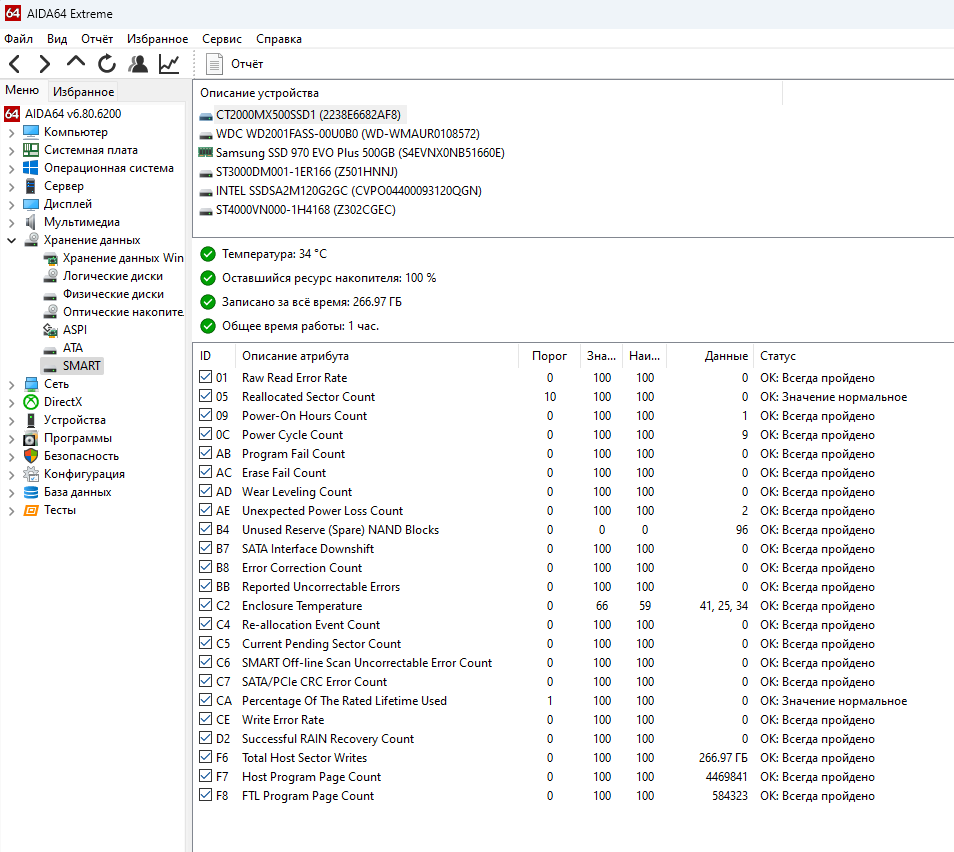The width and height of the screenshot is (954, 852).
Task: Go up one level with the Up arrow
Action: [x=76, y=61]
